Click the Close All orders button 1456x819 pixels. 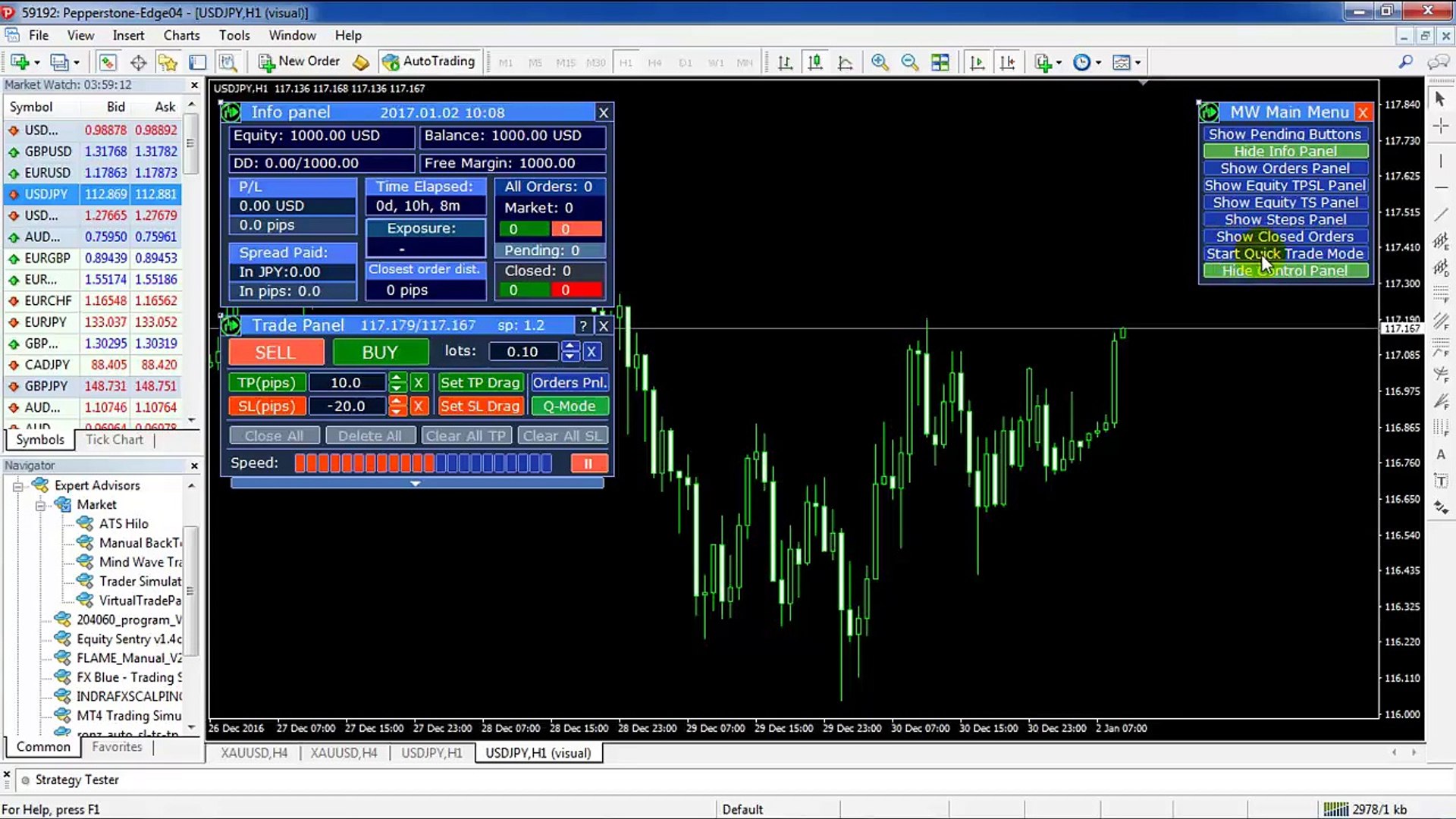click(274, 435)
